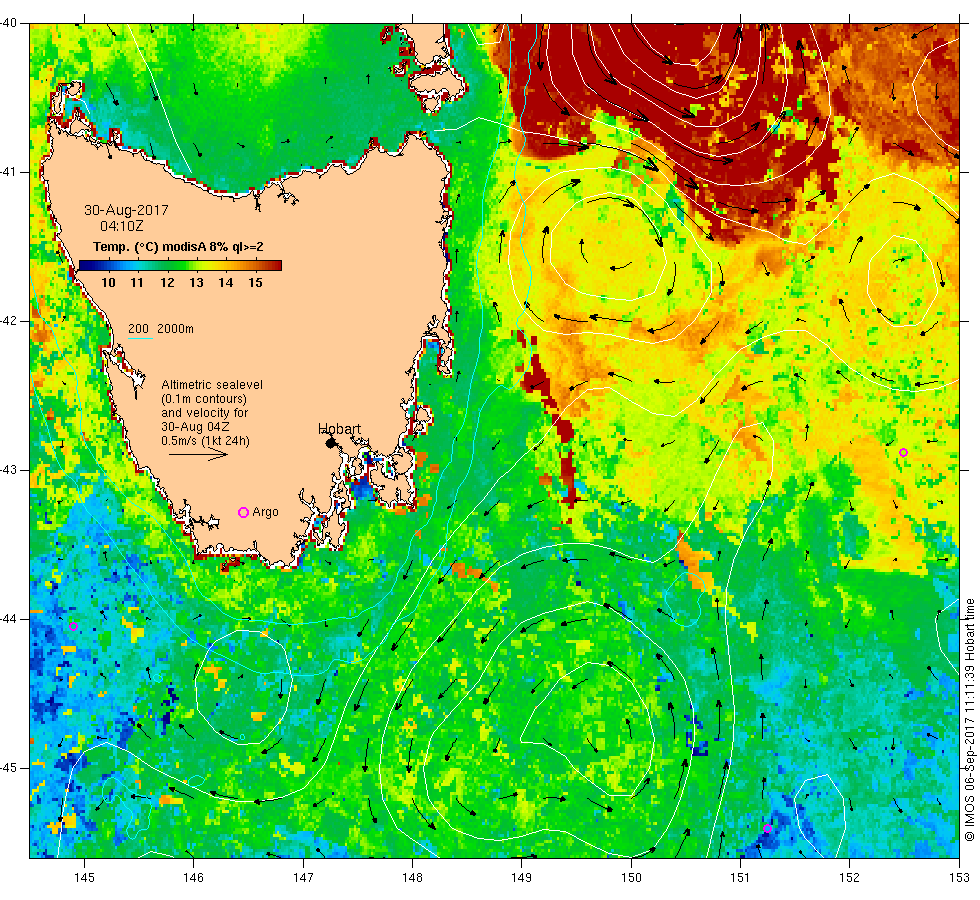Image resolution: width=980 pixels, height=900 pixels.
Task: Click the 'Hobart' city label
Action: [339, 429]
